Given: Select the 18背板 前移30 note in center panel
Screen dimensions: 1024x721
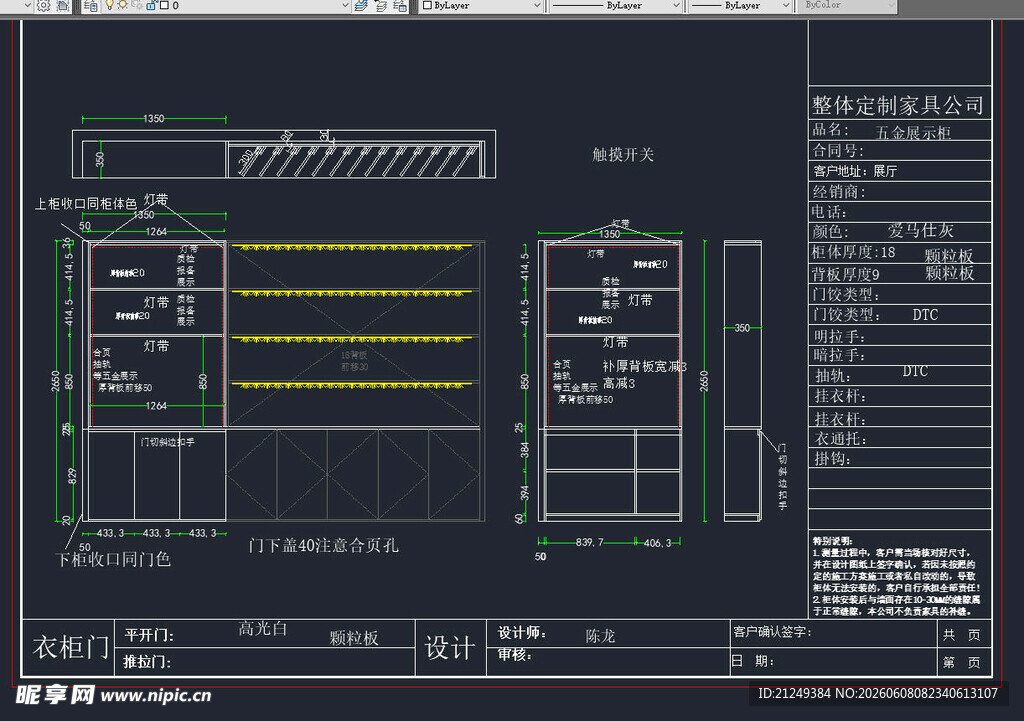Looking at the screenshot, I should (354, 360).
